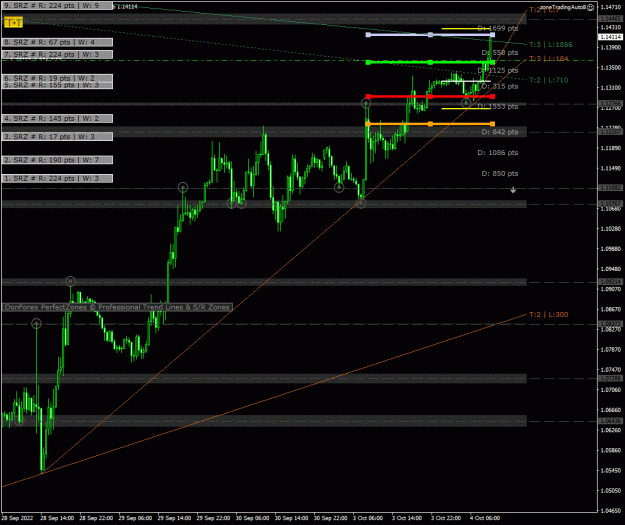Click the right end handle of the red line
Viewport: 625px width, 525px height.
(x=493, y=96)
